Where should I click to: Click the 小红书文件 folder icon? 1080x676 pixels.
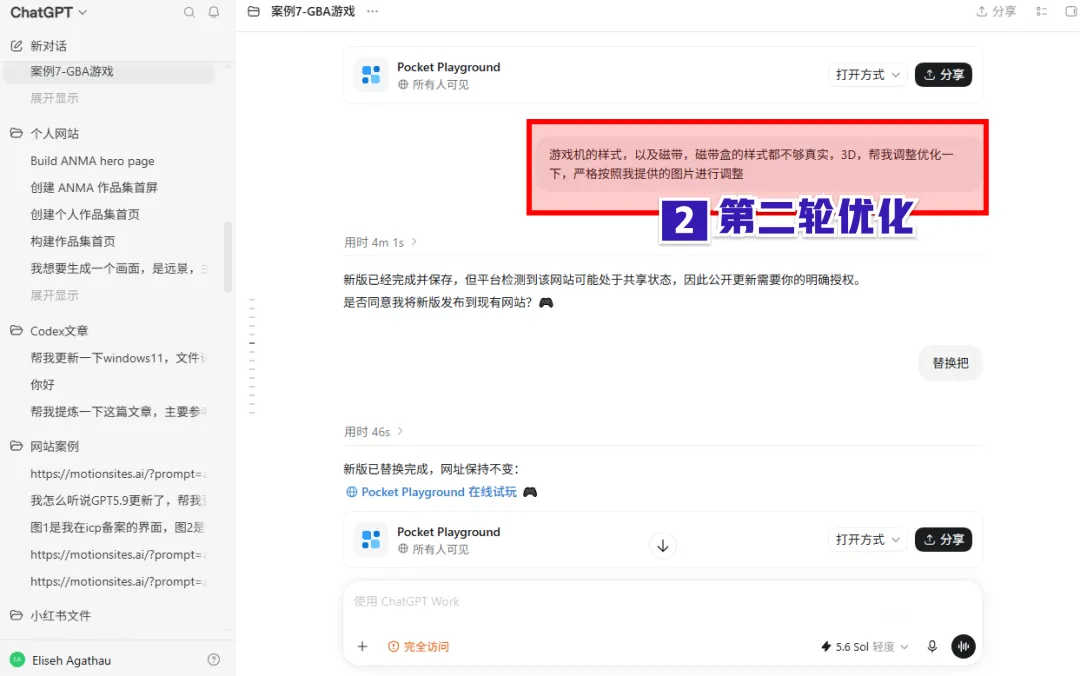(x=17, y=615)
